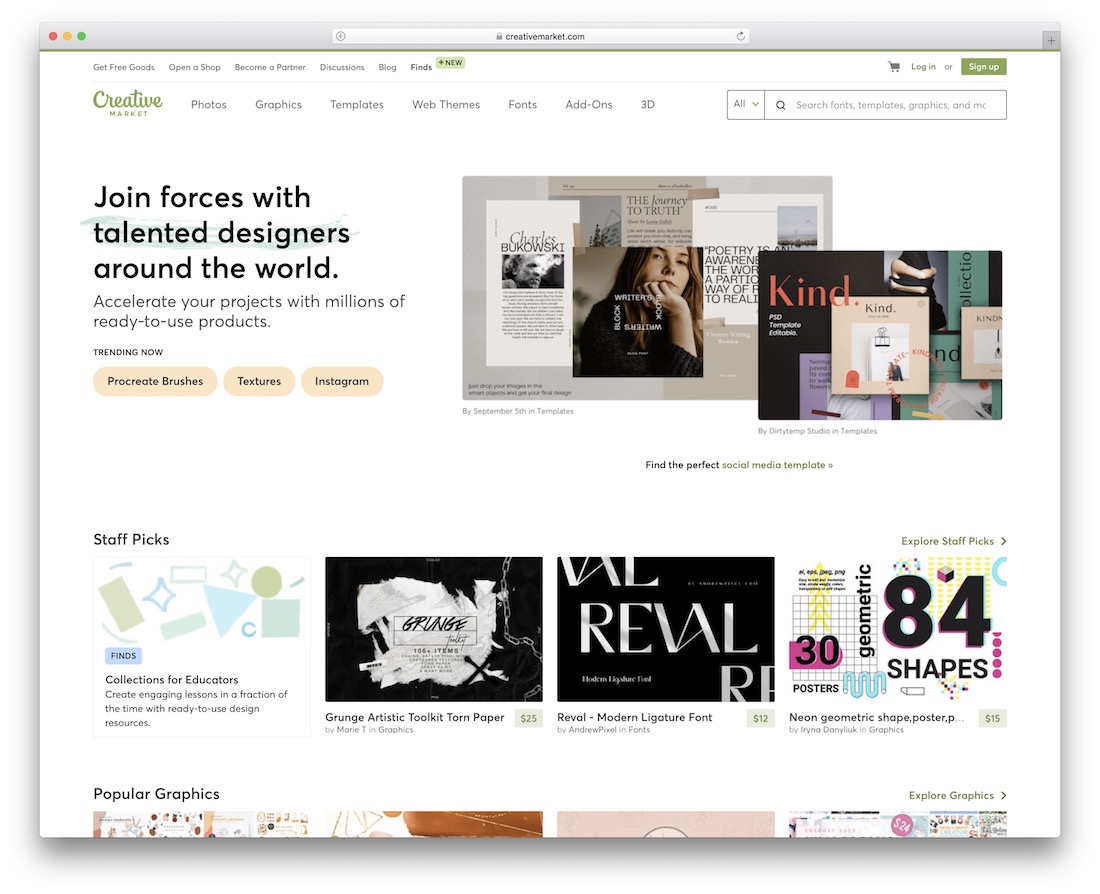
Task: Click Explore Staff Picks link
Action: 947,541
